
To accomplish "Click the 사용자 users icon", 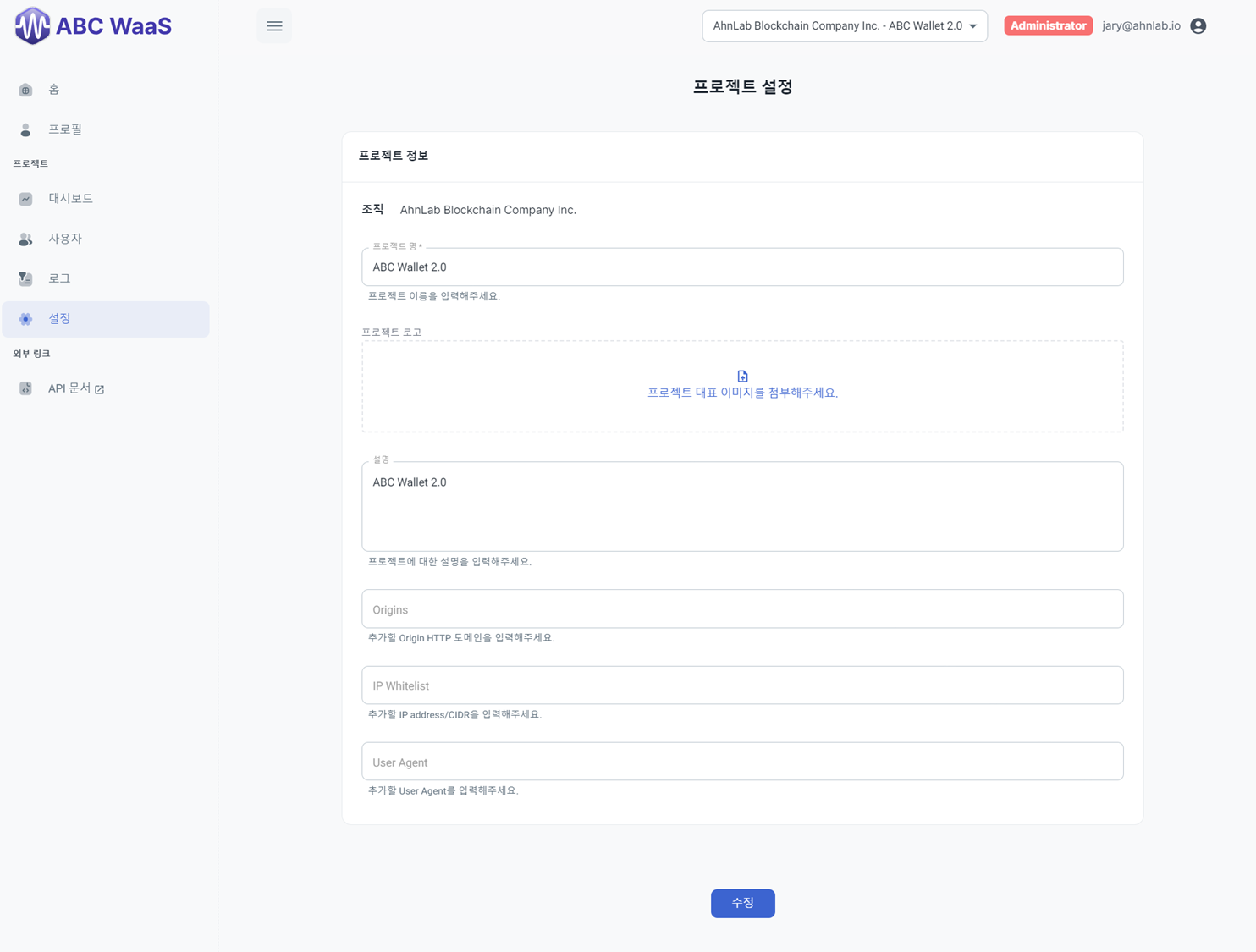I will [25, 239].
